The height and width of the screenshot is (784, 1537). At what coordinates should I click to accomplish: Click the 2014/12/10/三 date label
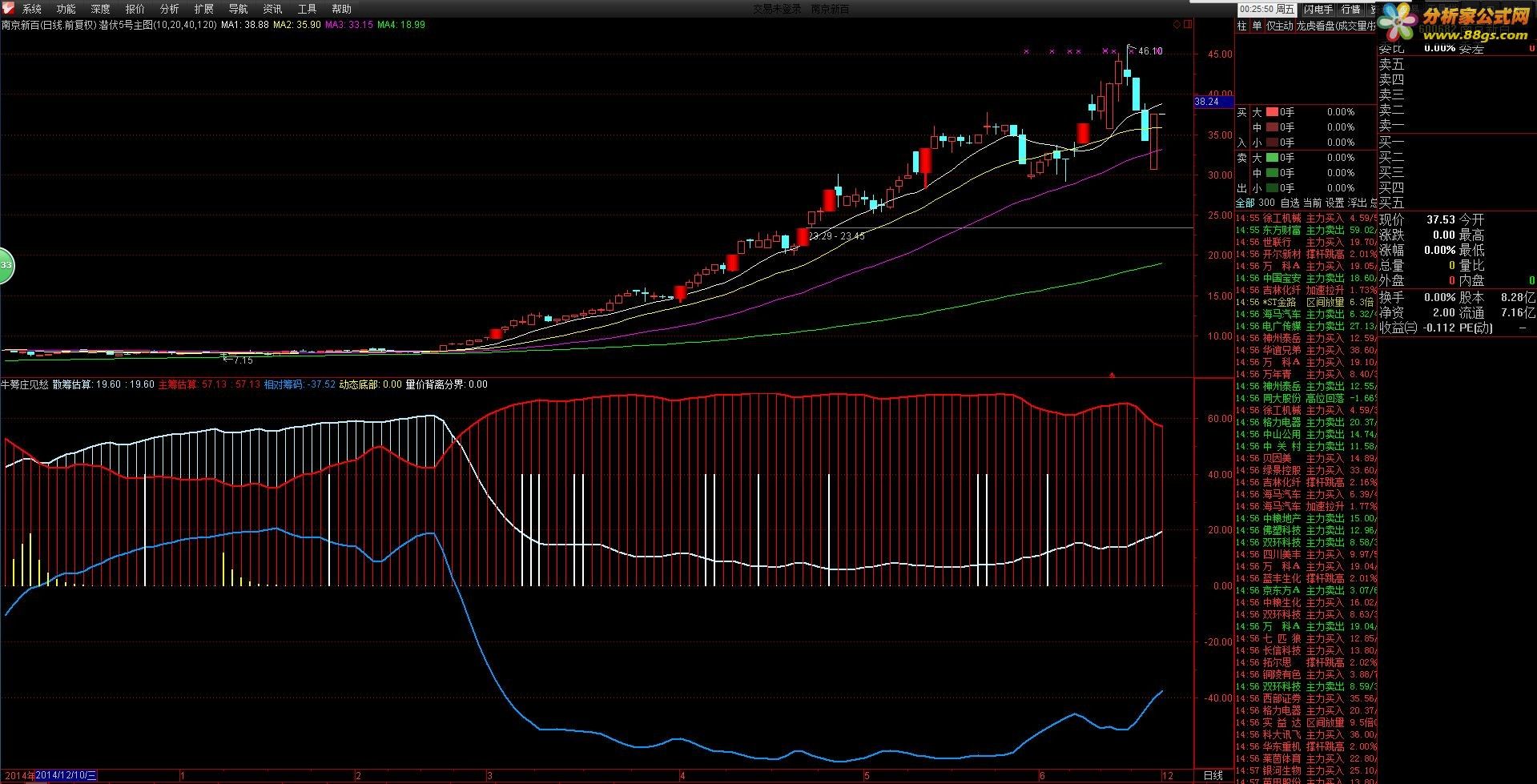(66, 775)
